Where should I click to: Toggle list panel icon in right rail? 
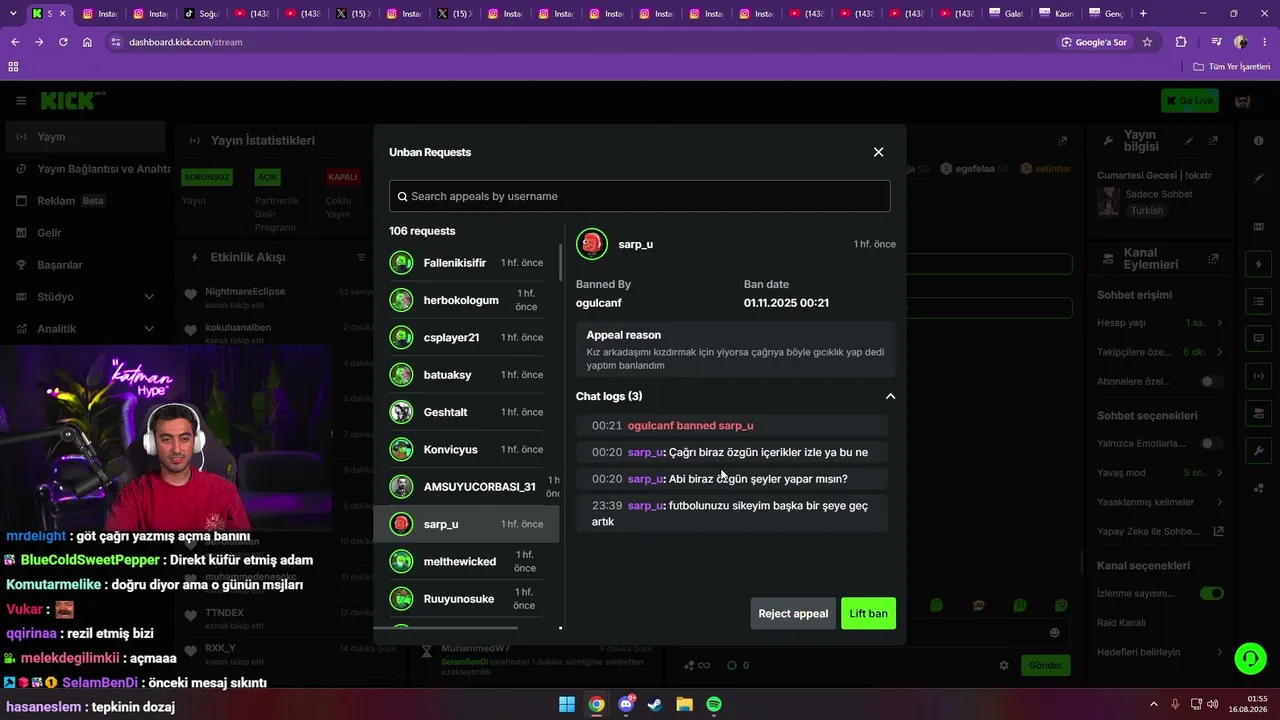1258,301
